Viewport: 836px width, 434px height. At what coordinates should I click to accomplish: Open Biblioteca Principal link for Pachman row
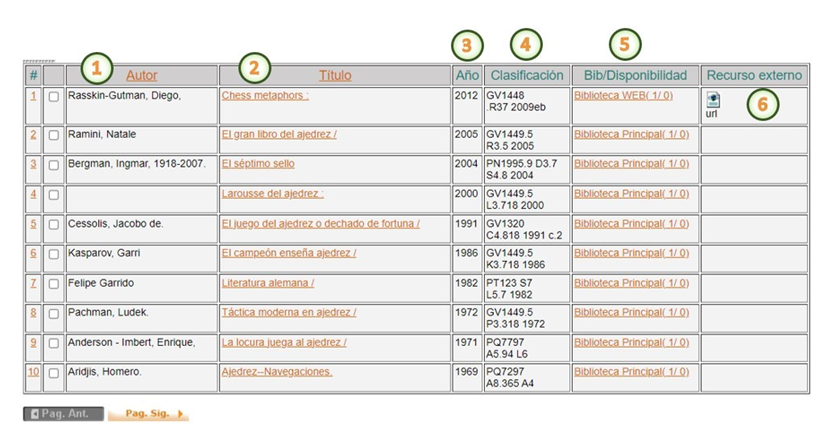click(631, 312)
